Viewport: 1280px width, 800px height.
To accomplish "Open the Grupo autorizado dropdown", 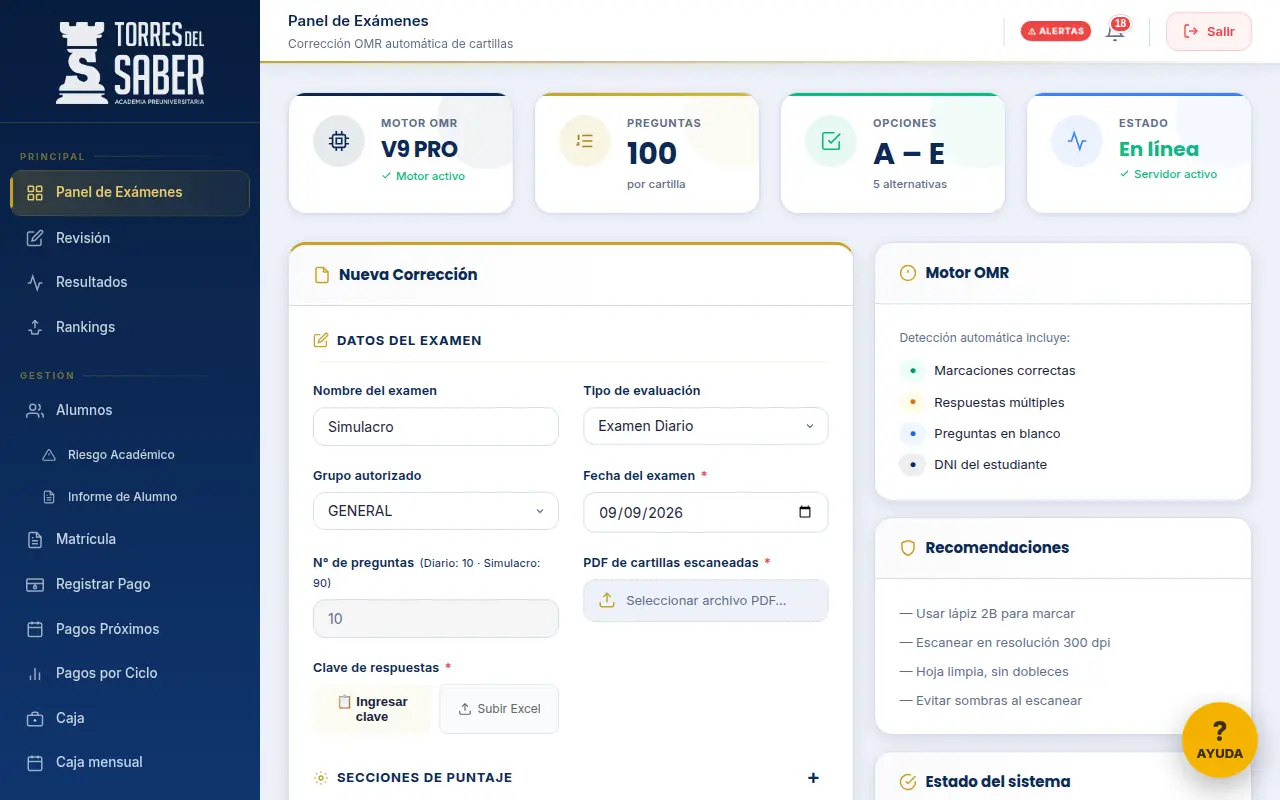I will pyautogui.click(x=436, y=511).
